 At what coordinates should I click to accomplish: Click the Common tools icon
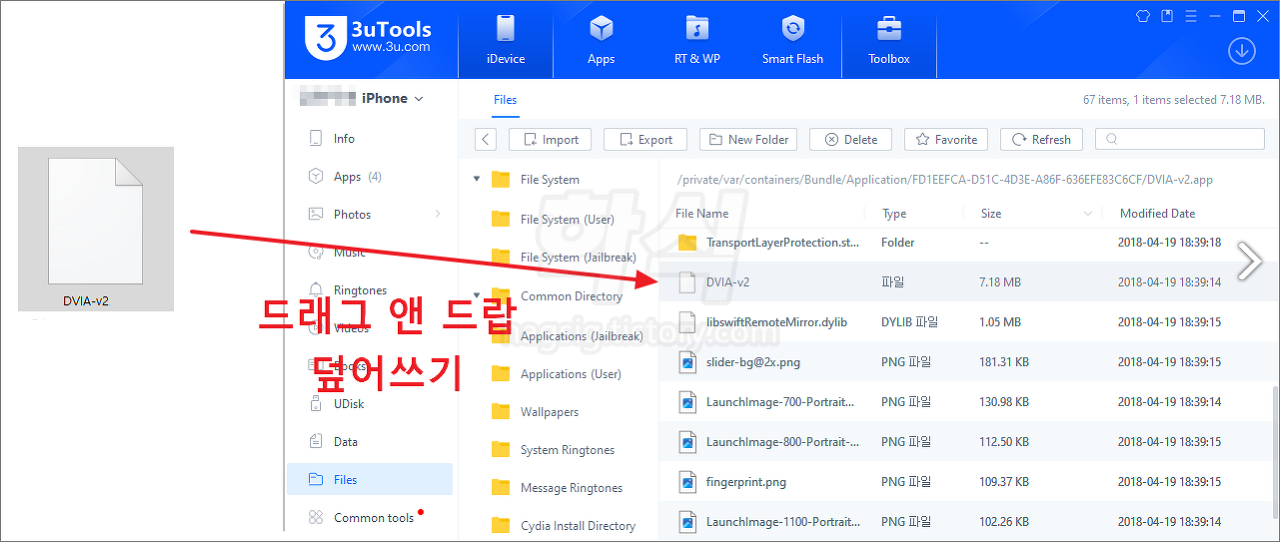(x=316, y=517)
